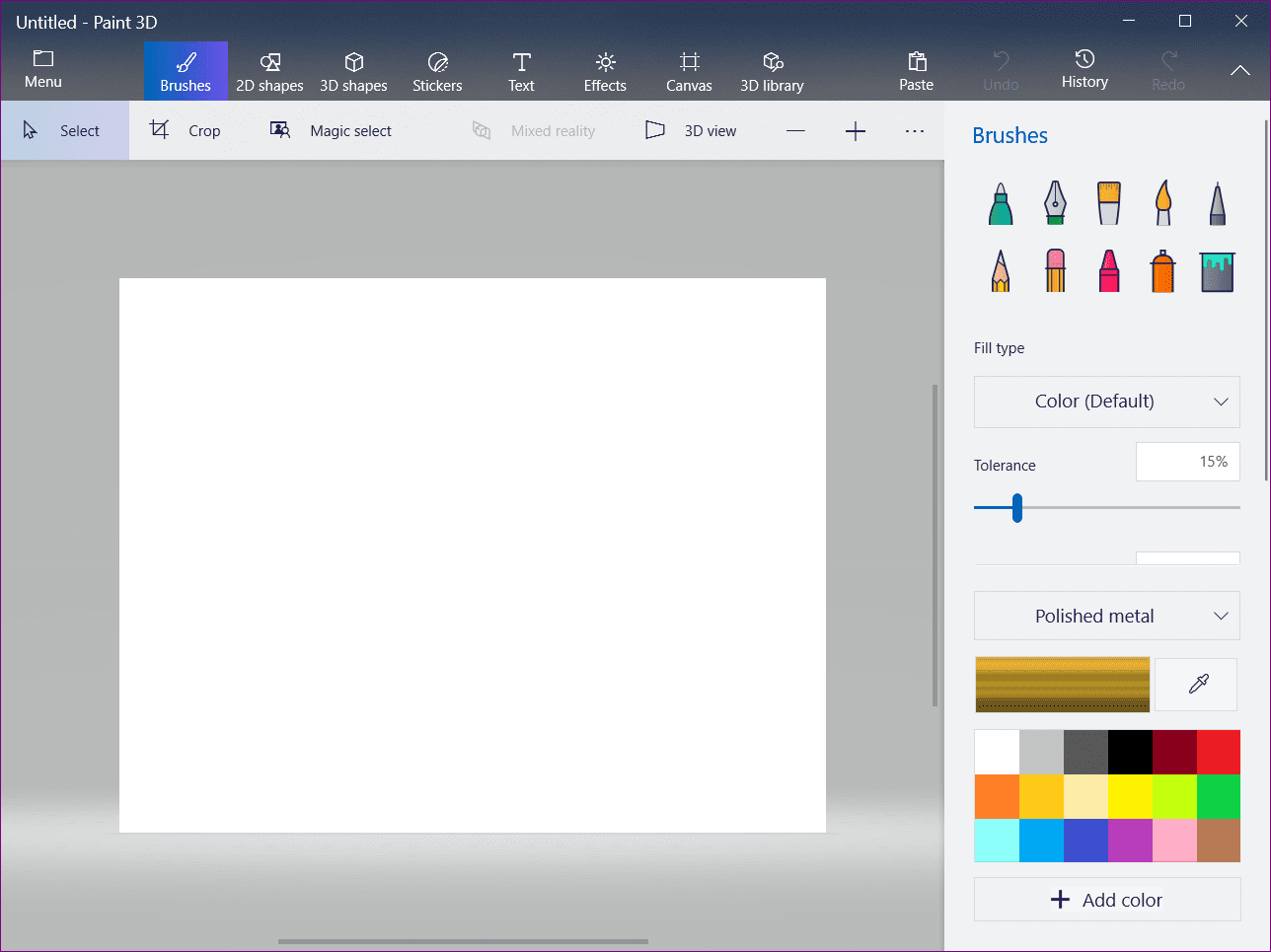
Task: Open the 3D library tab
Action: coord(772,71)
